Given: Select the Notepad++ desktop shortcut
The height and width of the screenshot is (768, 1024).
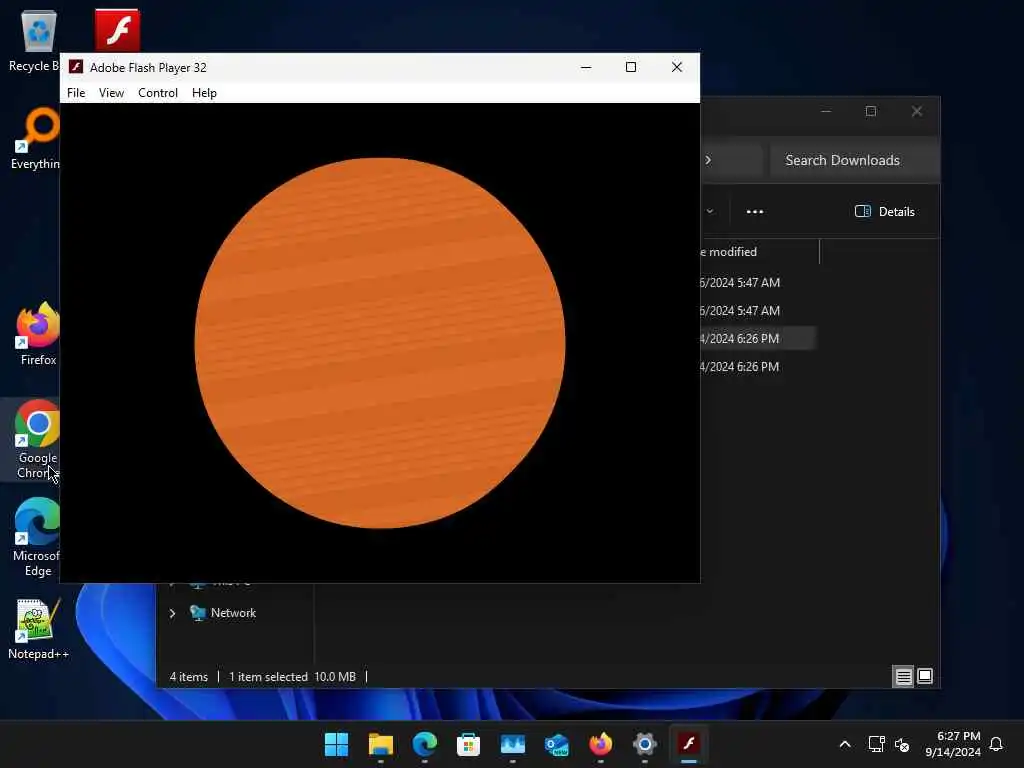Looking at the screenshot, I should coord(38,629).
